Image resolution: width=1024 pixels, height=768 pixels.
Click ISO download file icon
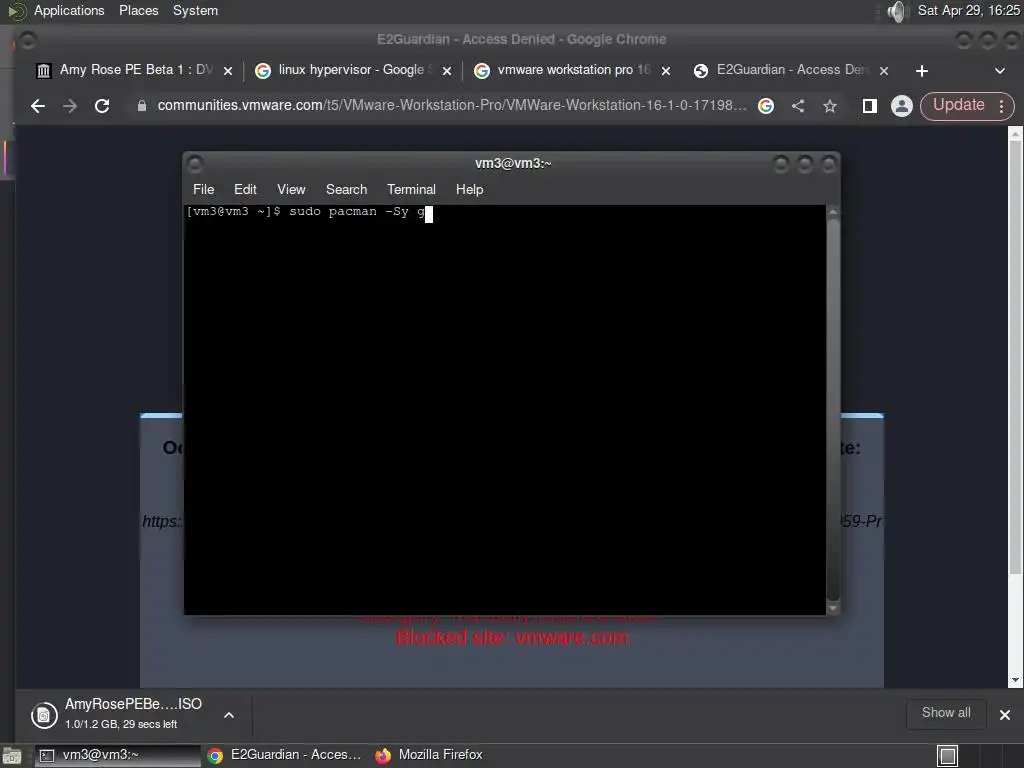tap(44, 715)
